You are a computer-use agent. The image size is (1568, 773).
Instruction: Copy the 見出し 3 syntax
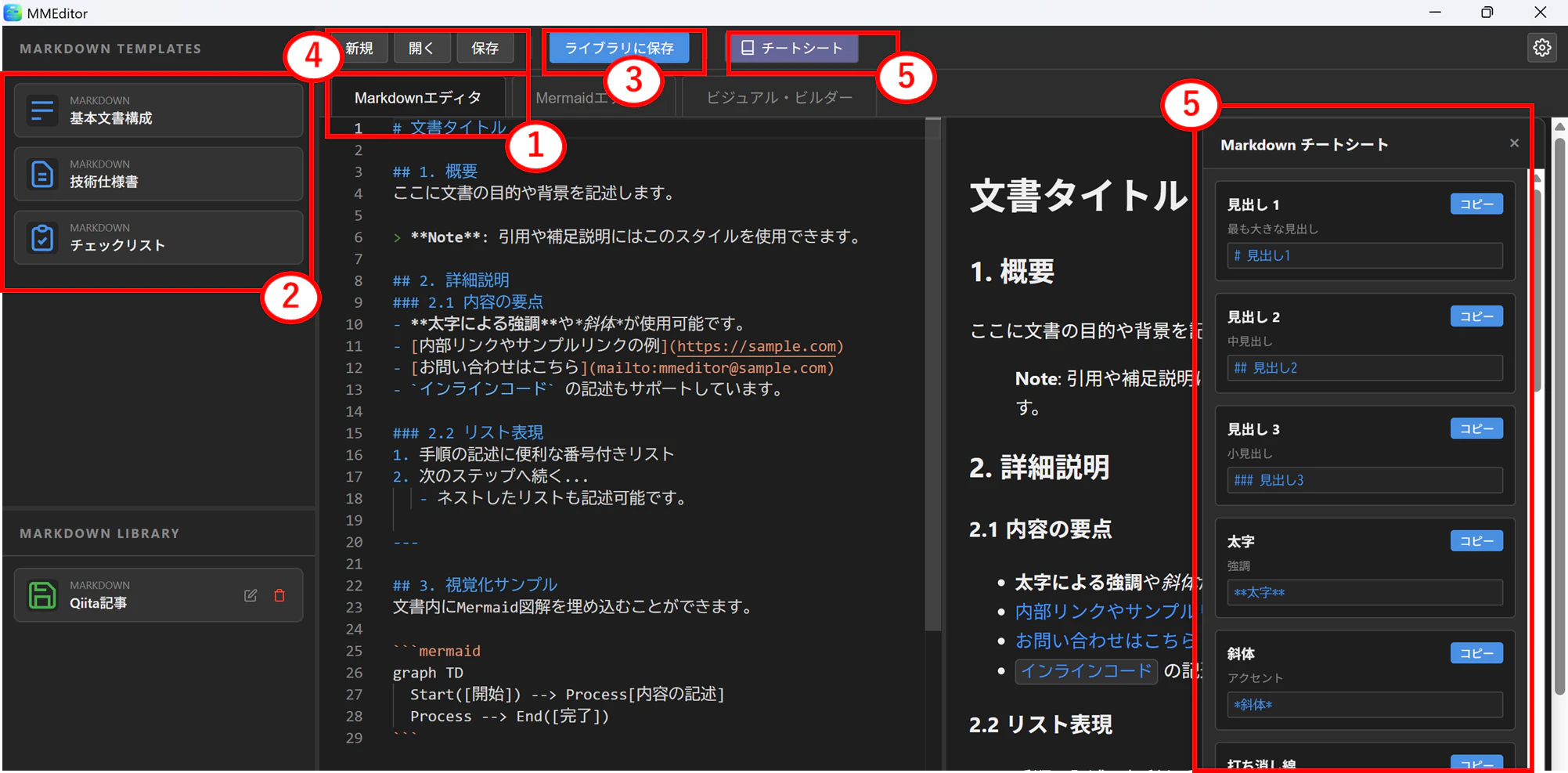[1476, 428]
